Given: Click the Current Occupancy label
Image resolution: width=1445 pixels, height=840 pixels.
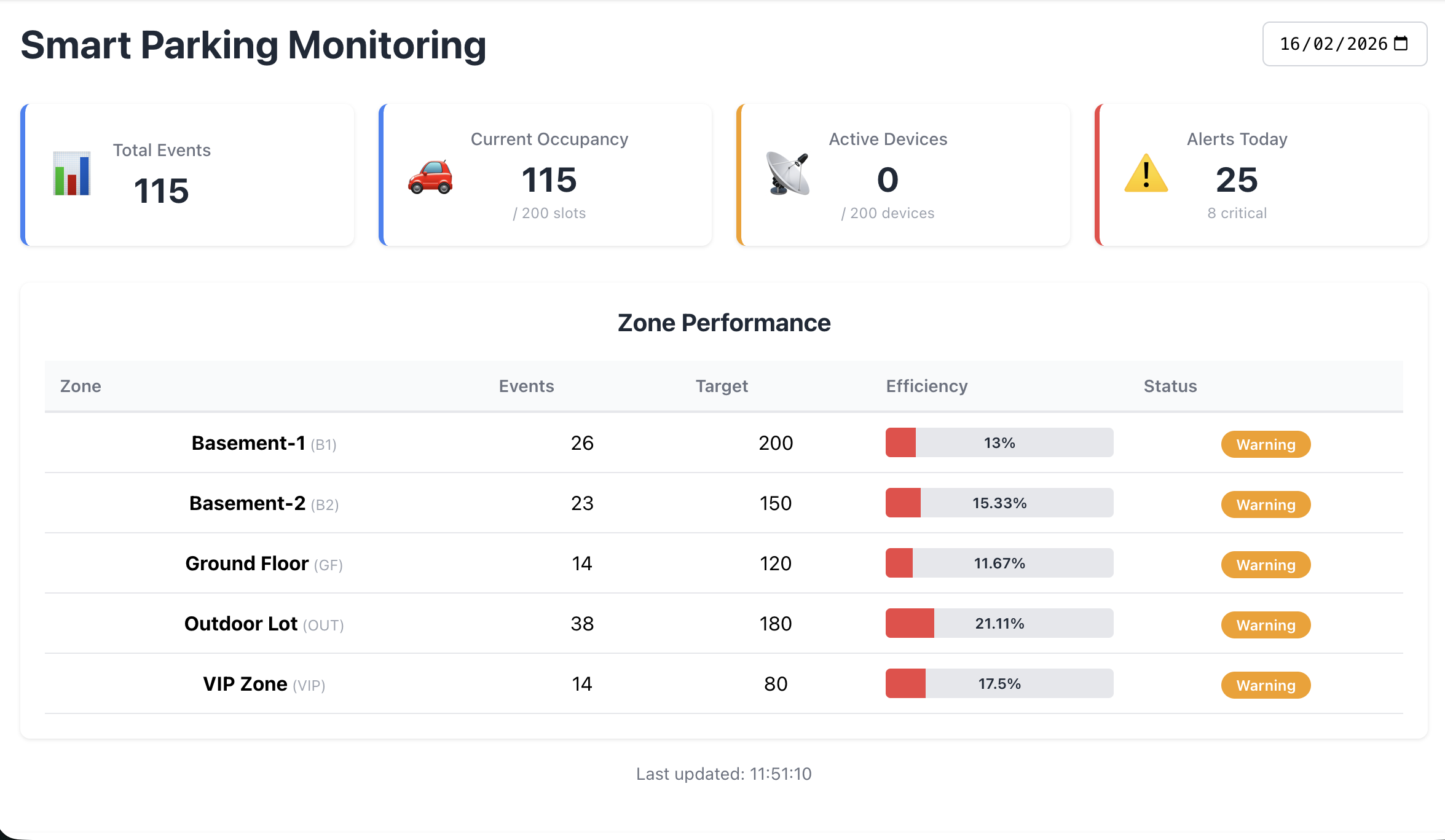Looking at the screenshot, I should pos(549,139).
